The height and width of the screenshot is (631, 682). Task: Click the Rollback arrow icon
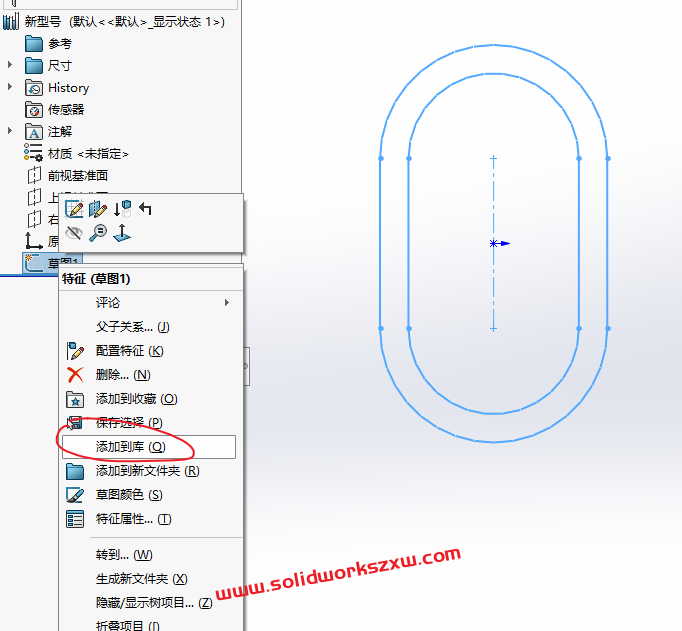[145, 209]
